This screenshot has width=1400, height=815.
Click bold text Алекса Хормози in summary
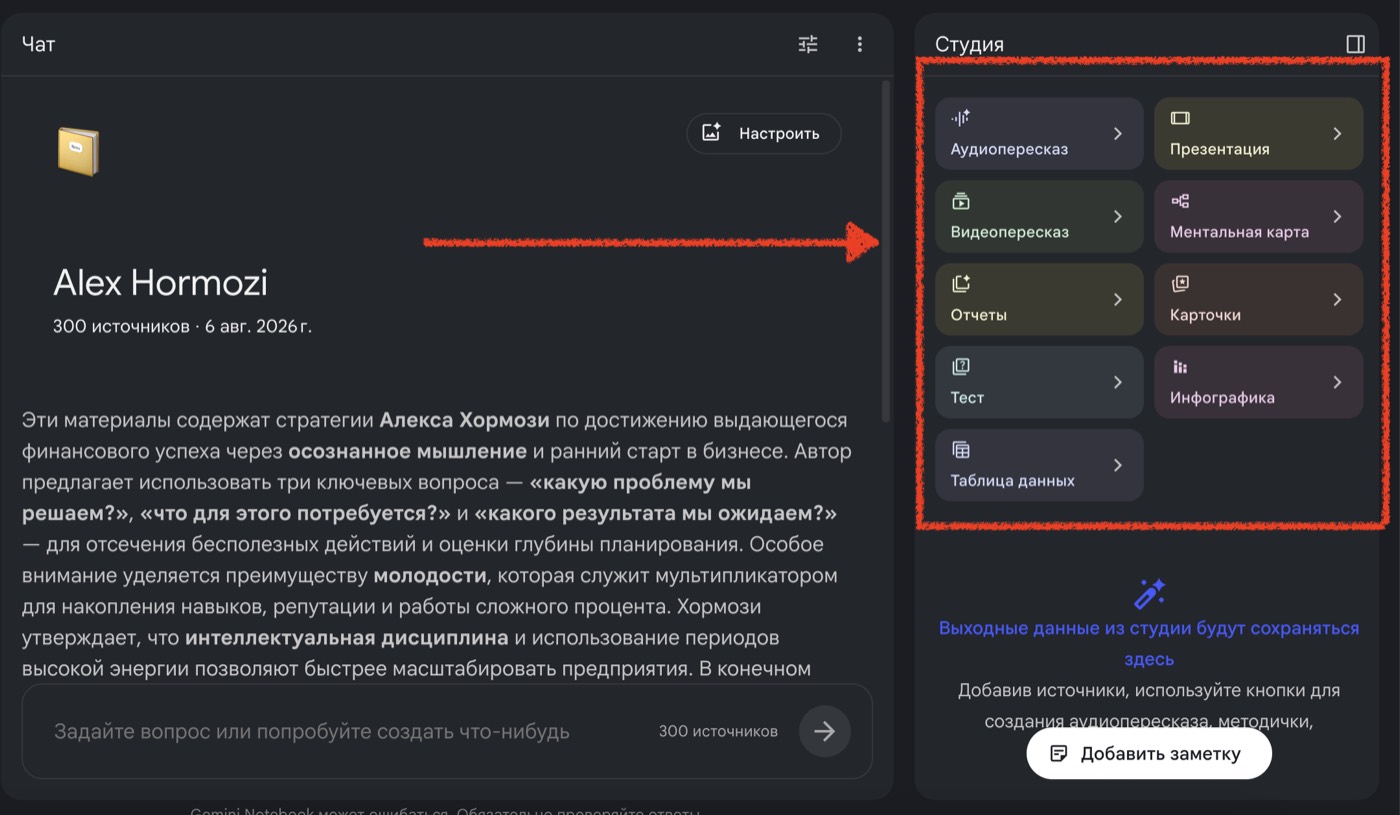point(463,420)
